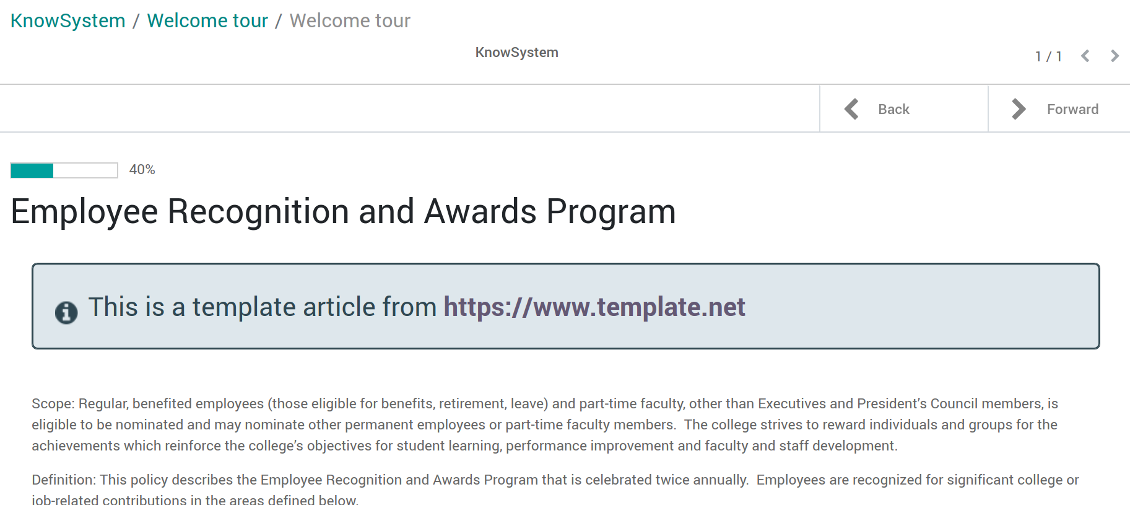1130x505 pixels.
Task: Click the 40% progress label
Action: tap(142, 170)
